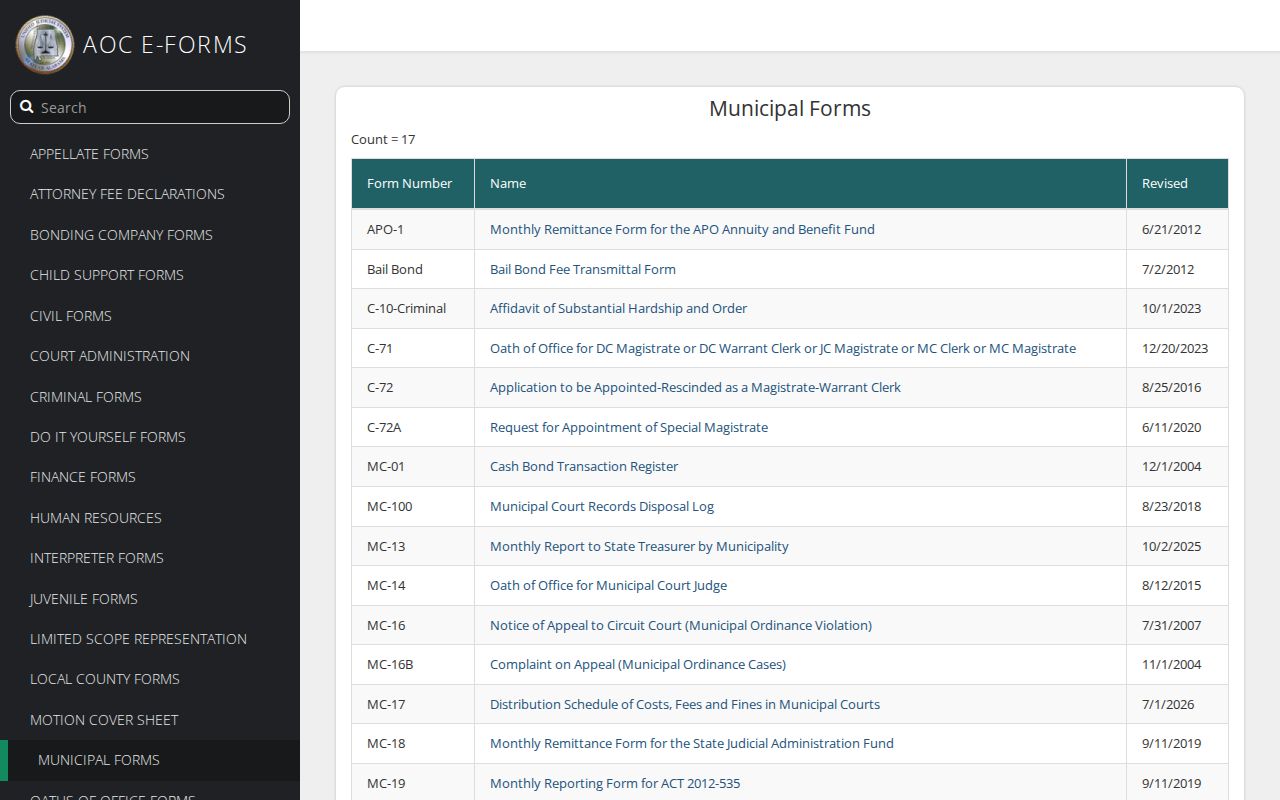The height and width of the screenshot is (800, 1280).
Task: Open Distribution Schedule of Costs, Fees and Fines
Action: 685,704
